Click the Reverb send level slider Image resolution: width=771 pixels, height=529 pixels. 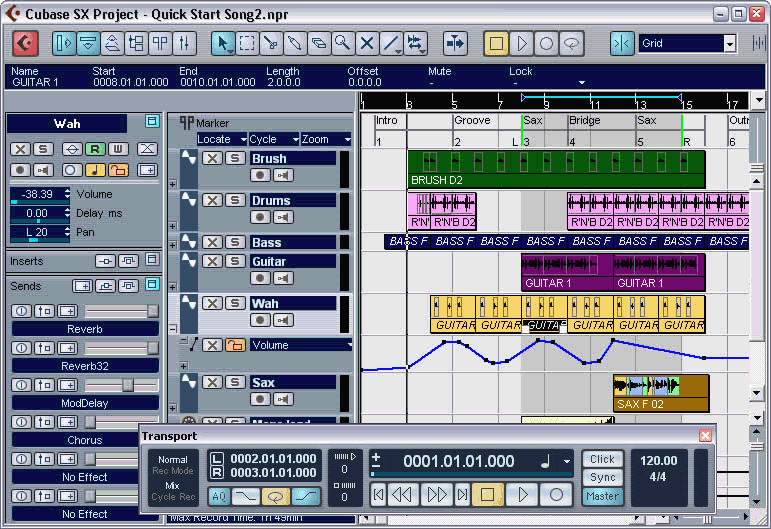click(119, 311)
